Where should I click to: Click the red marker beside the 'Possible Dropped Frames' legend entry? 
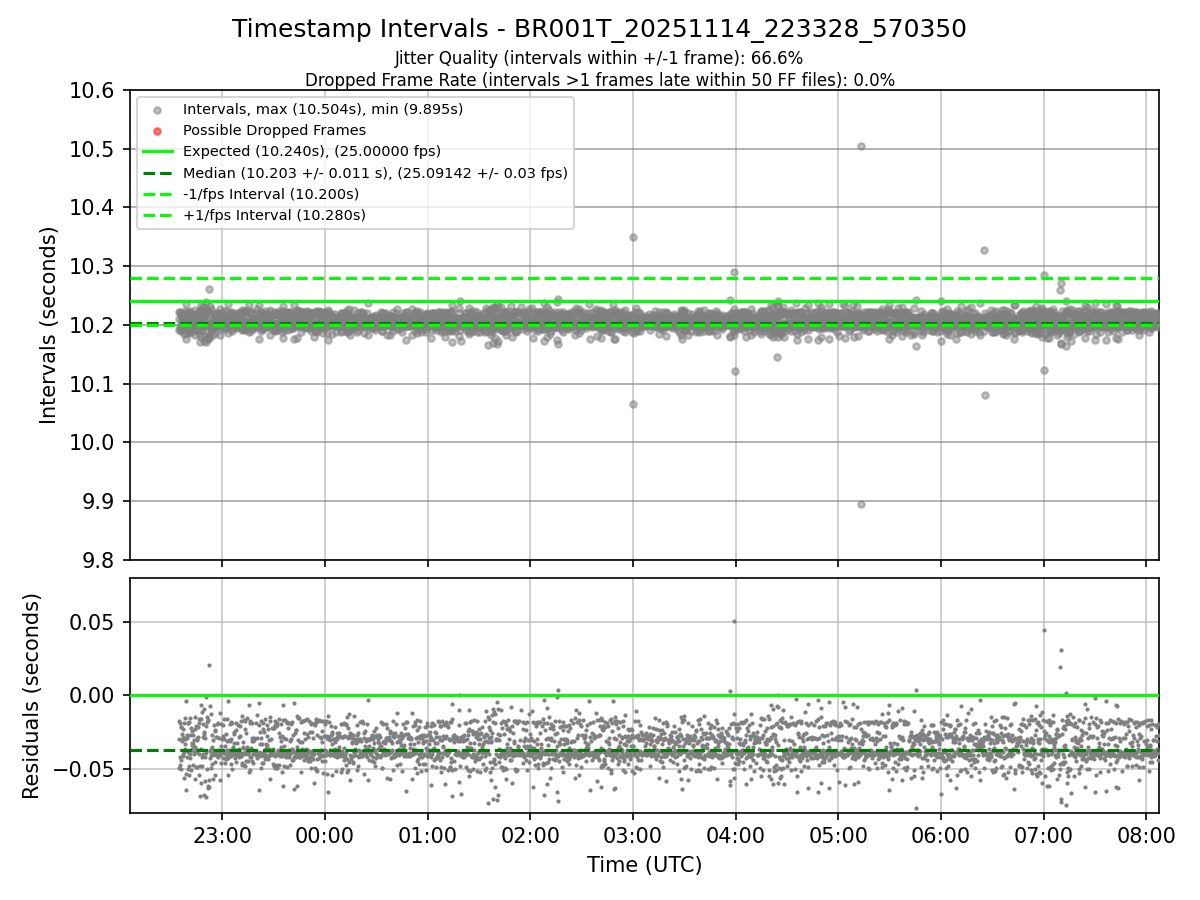pos(158,130)
